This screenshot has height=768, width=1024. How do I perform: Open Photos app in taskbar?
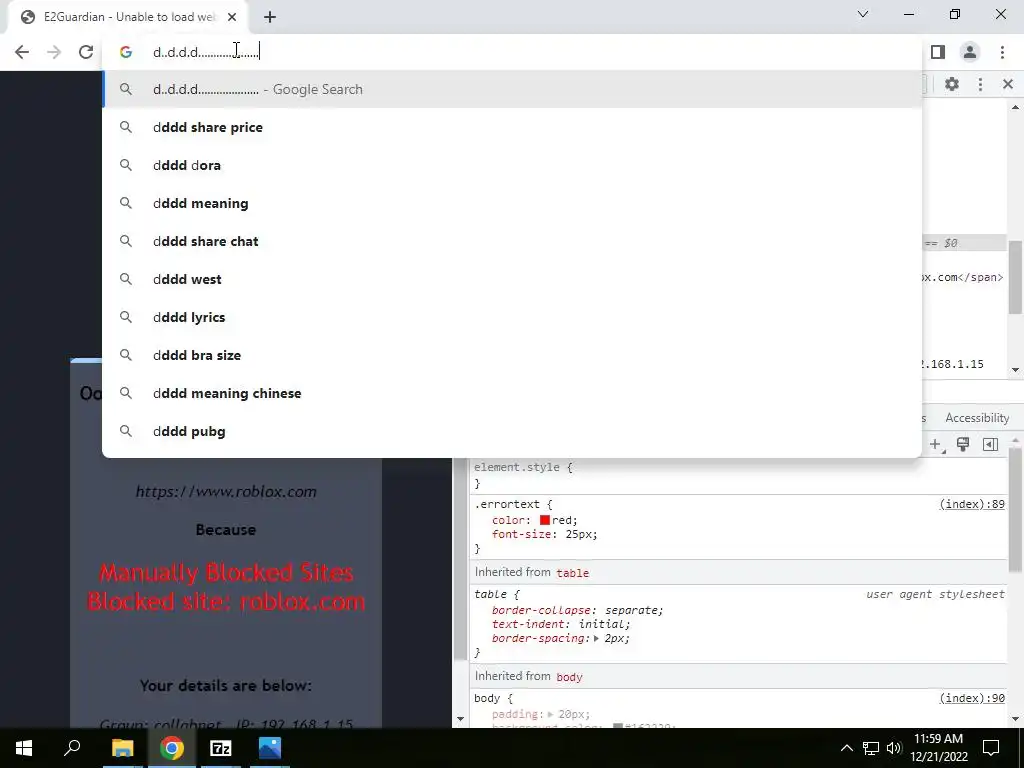[270, 748]
